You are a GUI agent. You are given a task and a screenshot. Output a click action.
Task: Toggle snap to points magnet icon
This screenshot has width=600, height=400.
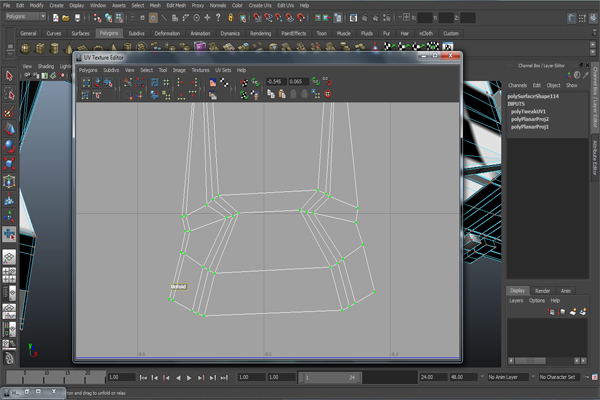click(279, 18)
